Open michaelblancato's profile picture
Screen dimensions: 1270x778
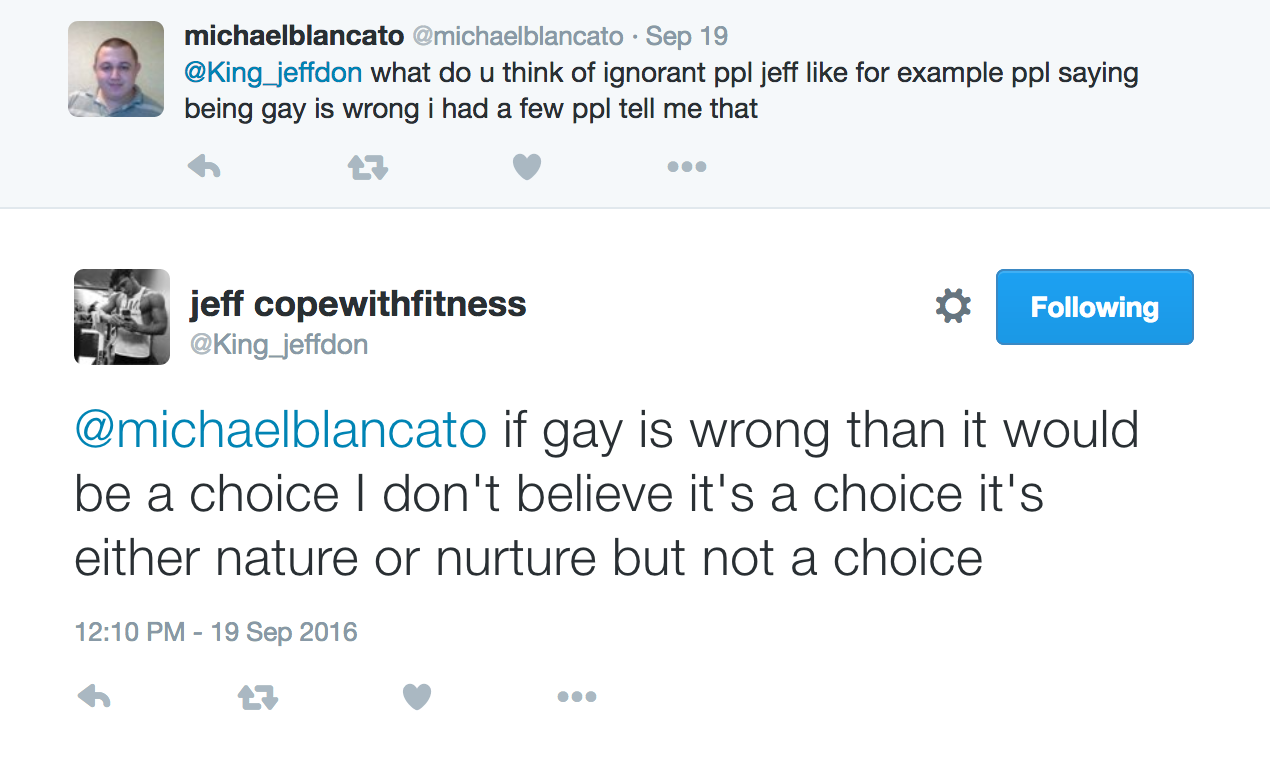[116, 69]
